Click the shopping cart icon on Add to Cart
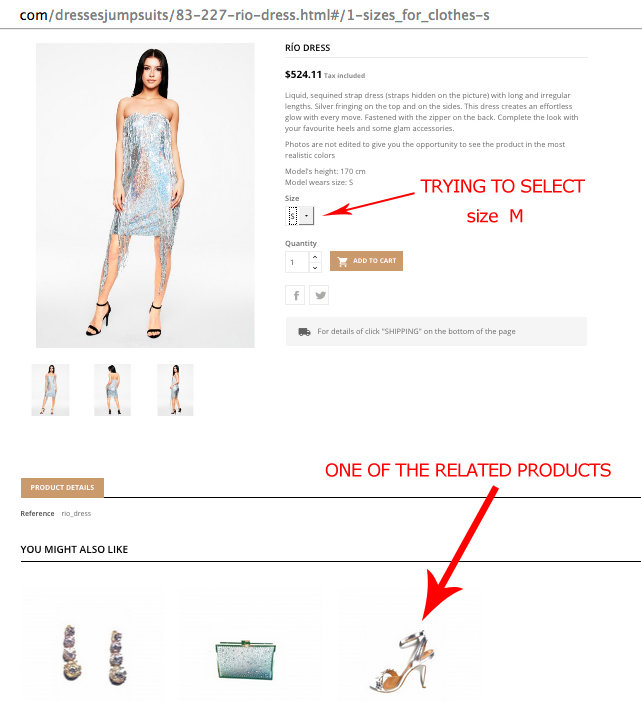642x702 pixels. pyautogui.click(x=343, y=261)
